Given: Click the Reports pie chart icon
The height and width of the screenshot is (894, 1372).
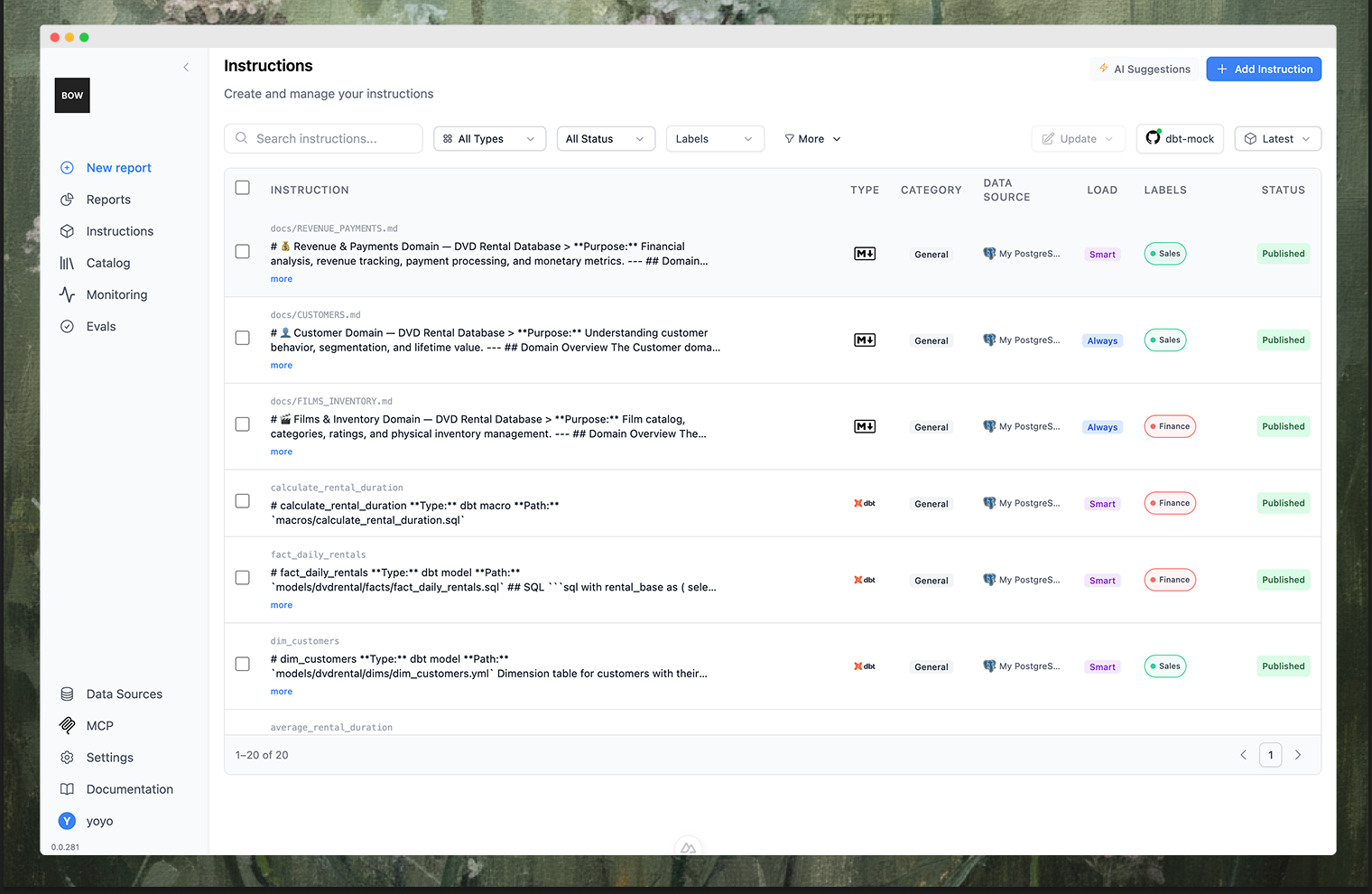Looking at the screenshot, I should (67, 200).
